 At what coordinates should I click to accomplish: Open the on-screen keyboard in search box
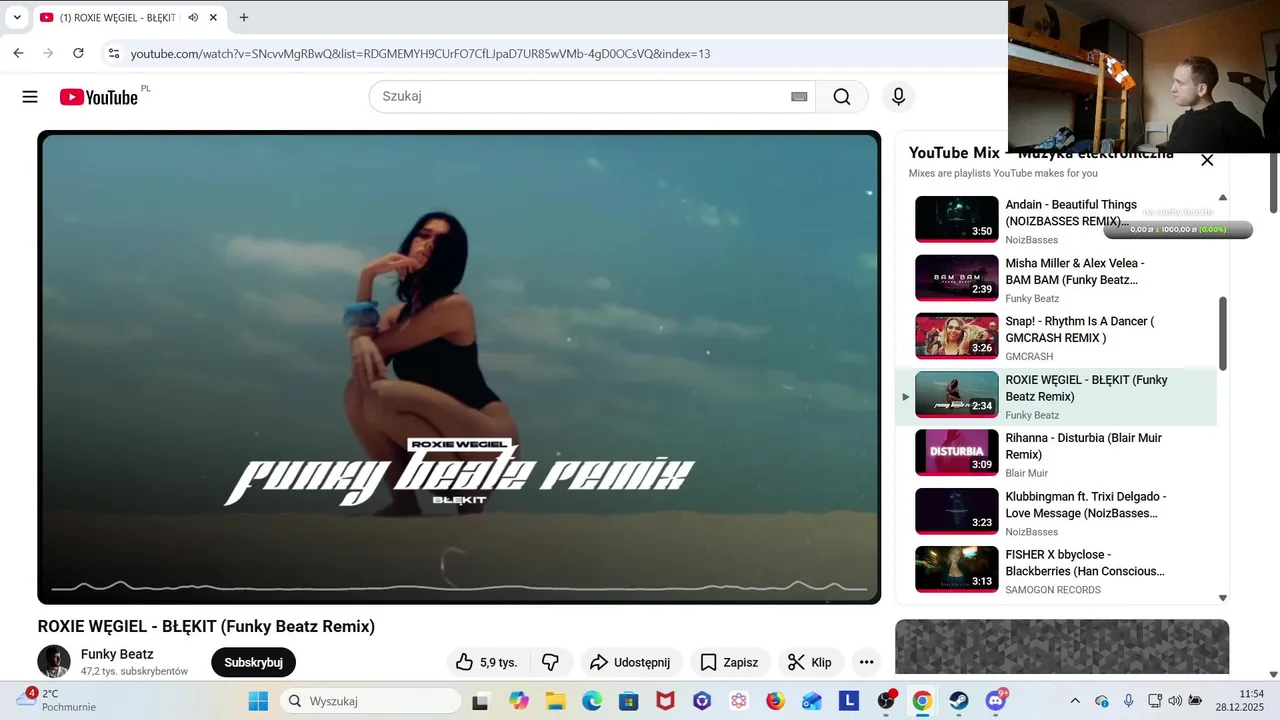(x=799, y=97)
